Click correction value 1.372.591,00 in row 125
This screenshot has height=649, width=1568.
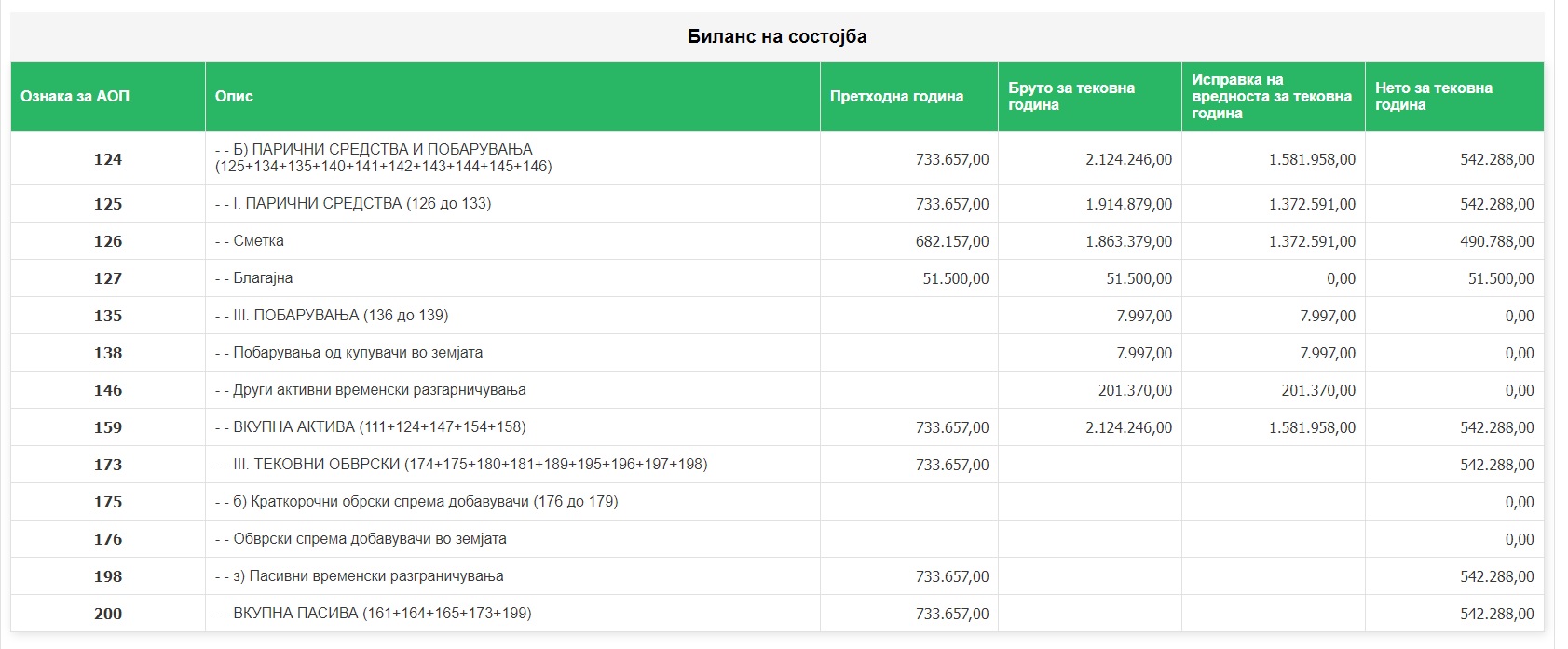[x=1312, y=204]
